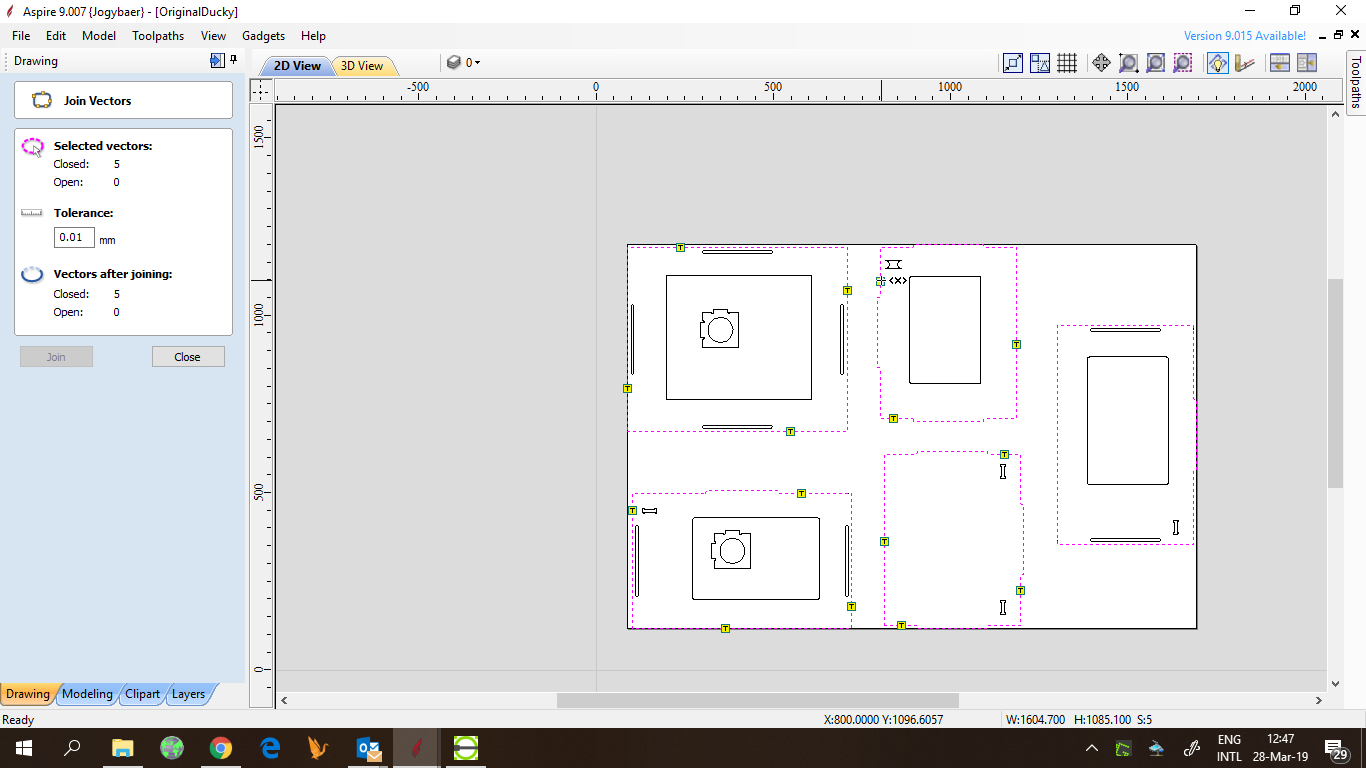Open File Explorer from the taskbar

(122, 748)
